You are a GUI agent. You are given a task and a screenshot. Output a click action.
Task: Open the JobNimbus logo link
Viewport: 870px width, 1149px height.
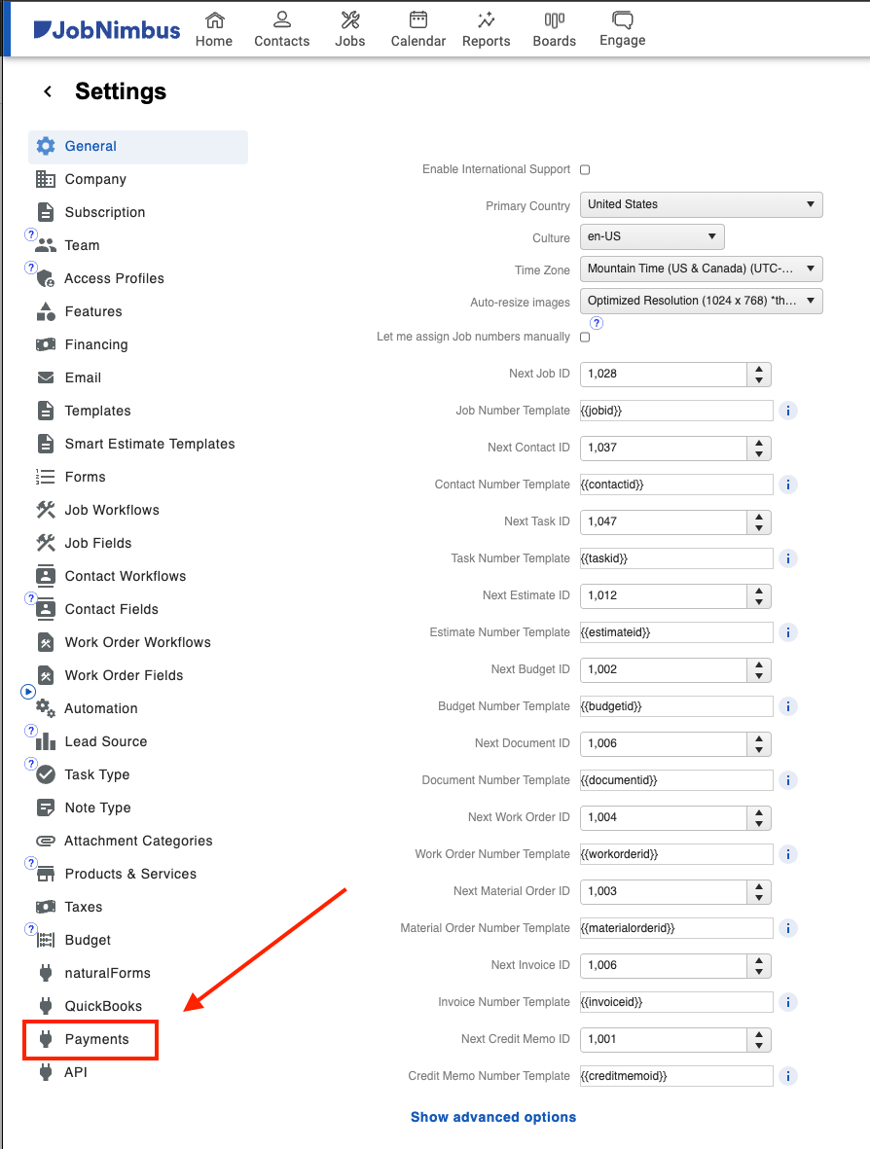[105, 30]
